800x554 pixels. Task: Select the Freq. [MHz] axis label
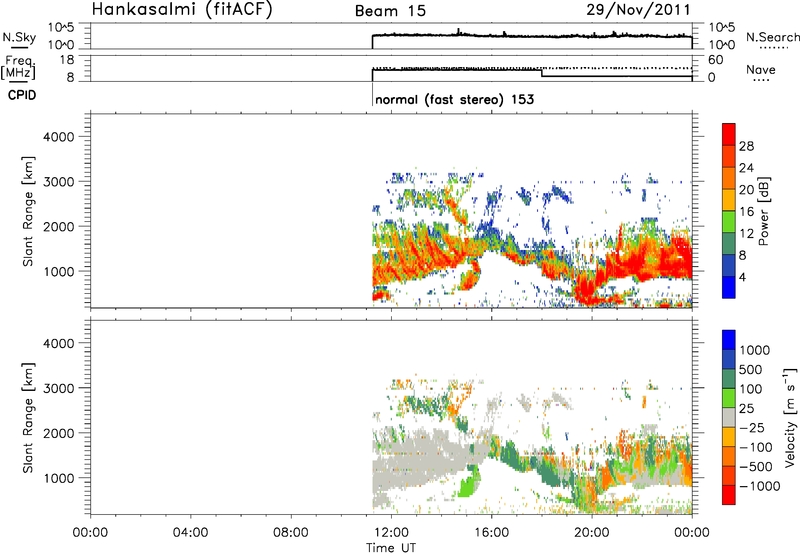(18, 68)
